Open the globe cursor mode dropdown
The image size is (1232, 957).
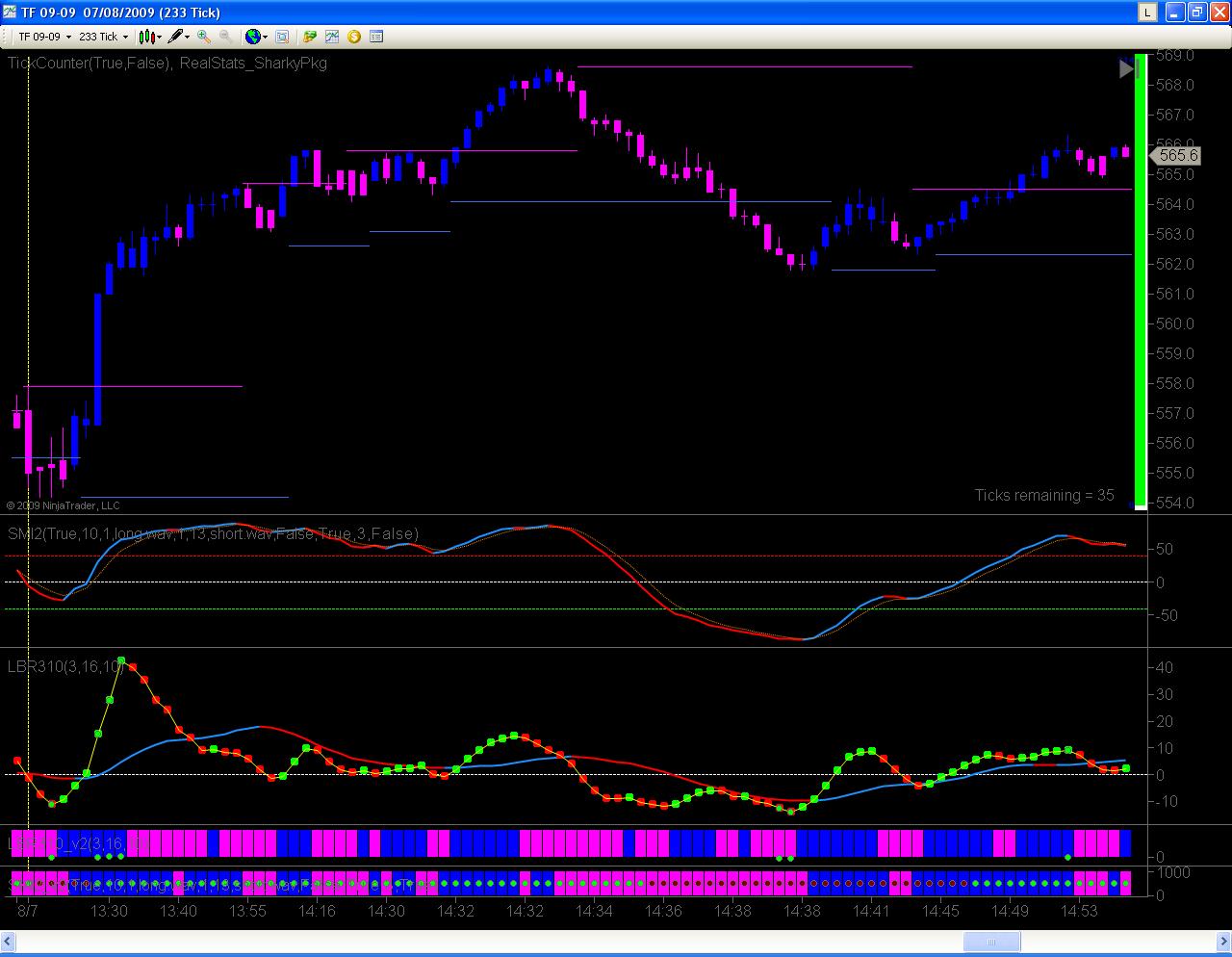(x=257, y=37)
